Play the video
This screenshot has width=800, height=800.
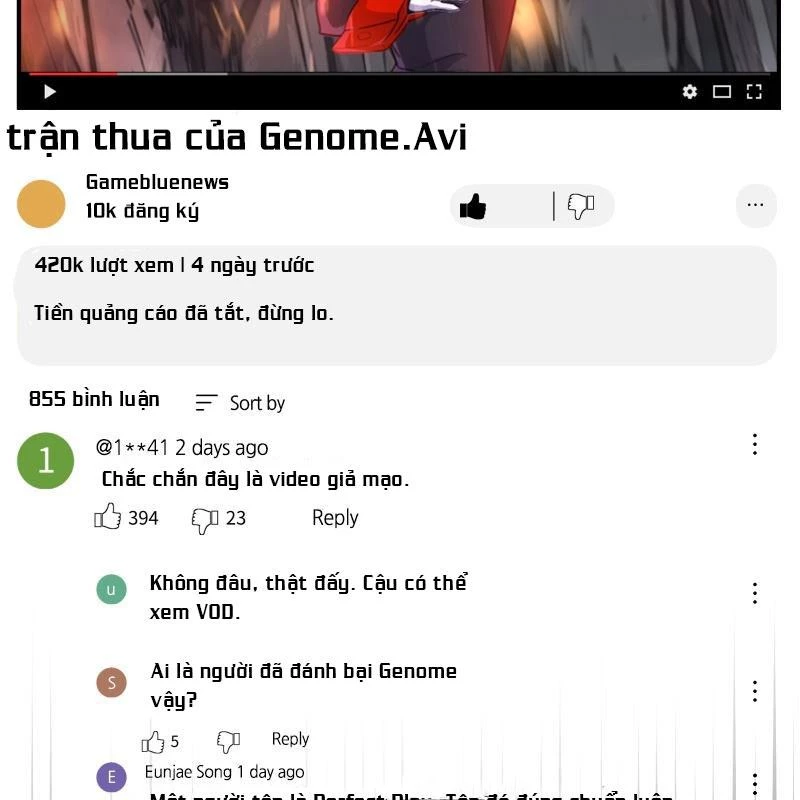tap(50, 92)
